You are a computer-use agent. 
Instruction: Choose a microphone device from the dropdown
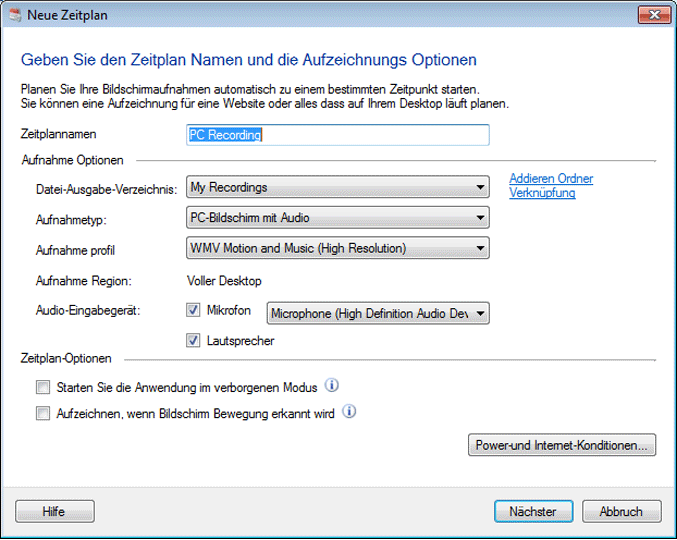pyautogui.click(x=378, y=314)
